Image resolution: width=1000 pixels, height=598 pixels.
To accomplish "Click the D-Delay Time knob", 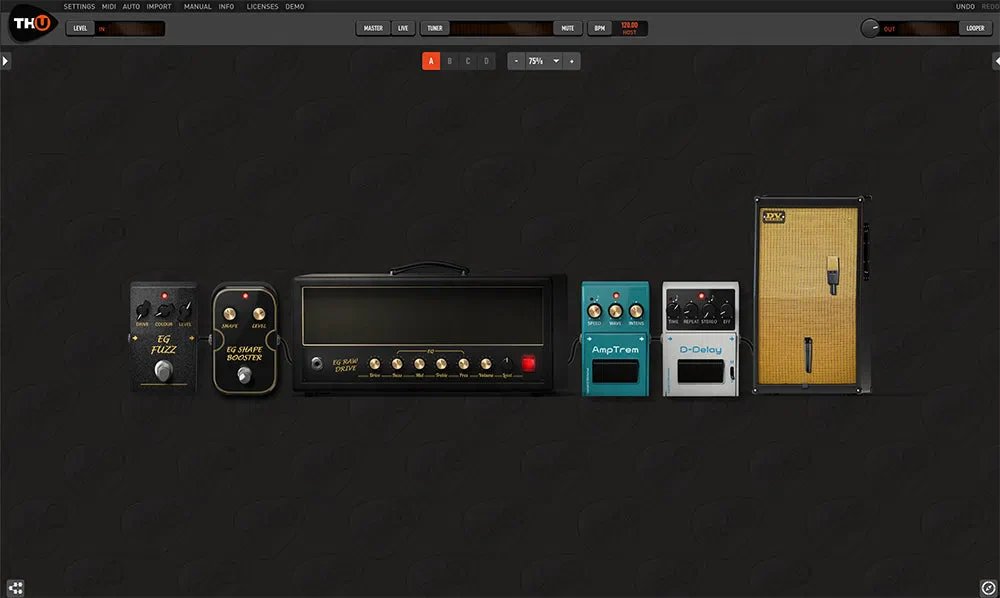I will (x=673, y=311).
